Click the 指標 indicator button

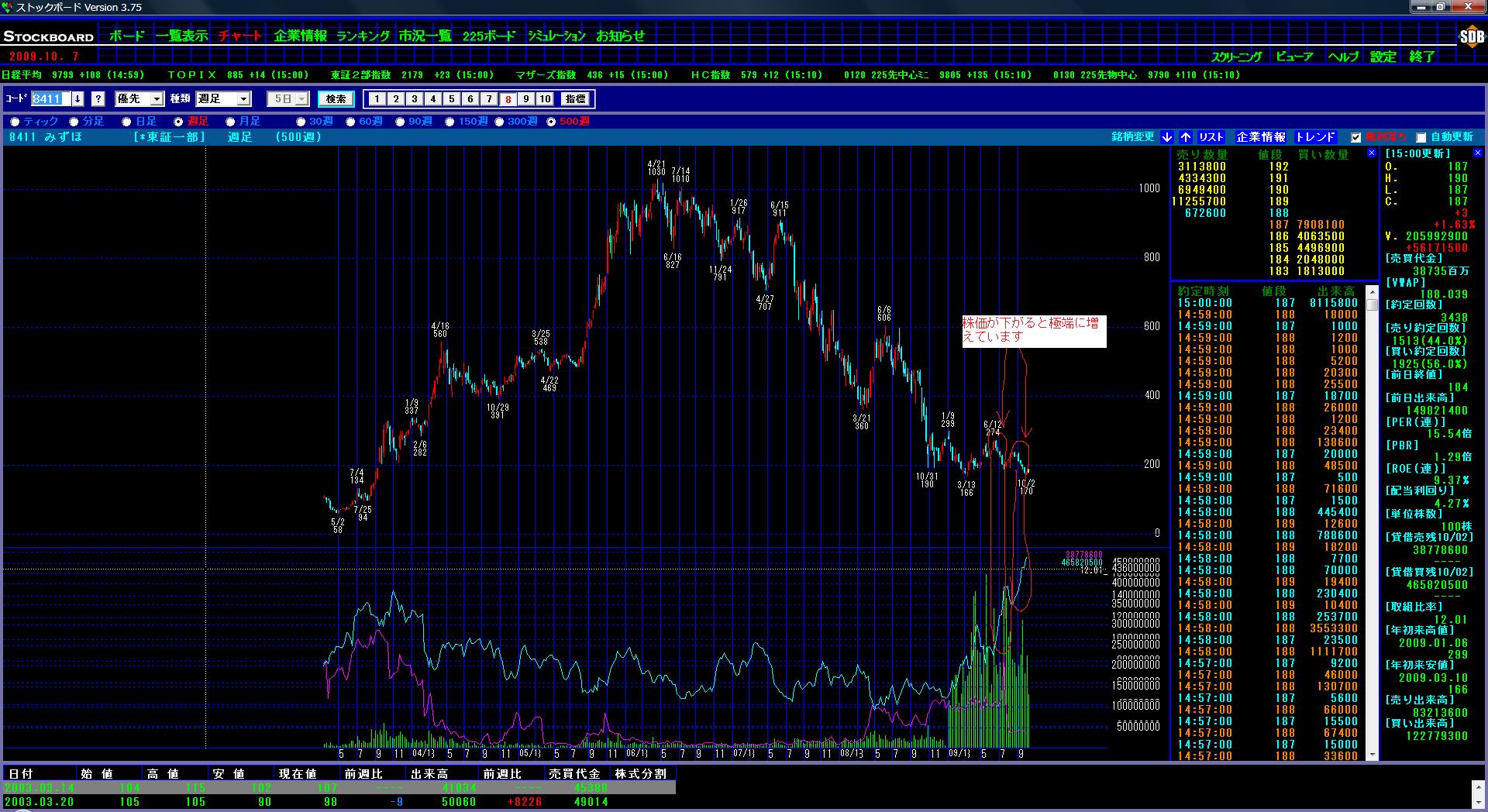click(x=575, y=99)
